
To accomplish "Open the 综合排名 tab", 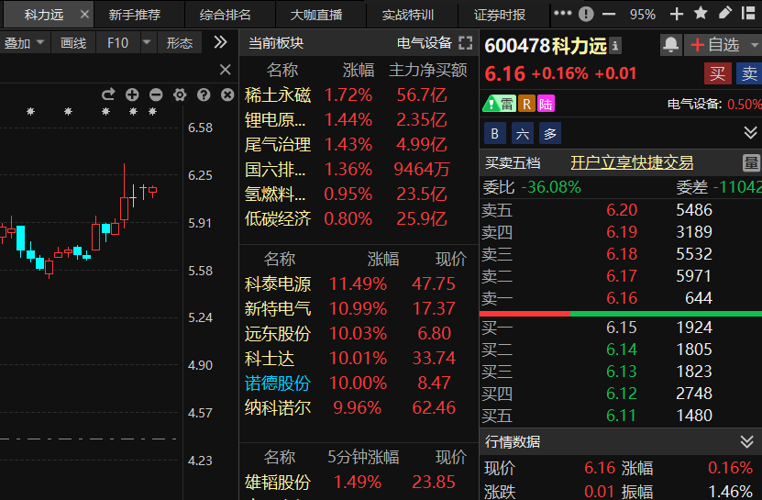I will (225, 15).
